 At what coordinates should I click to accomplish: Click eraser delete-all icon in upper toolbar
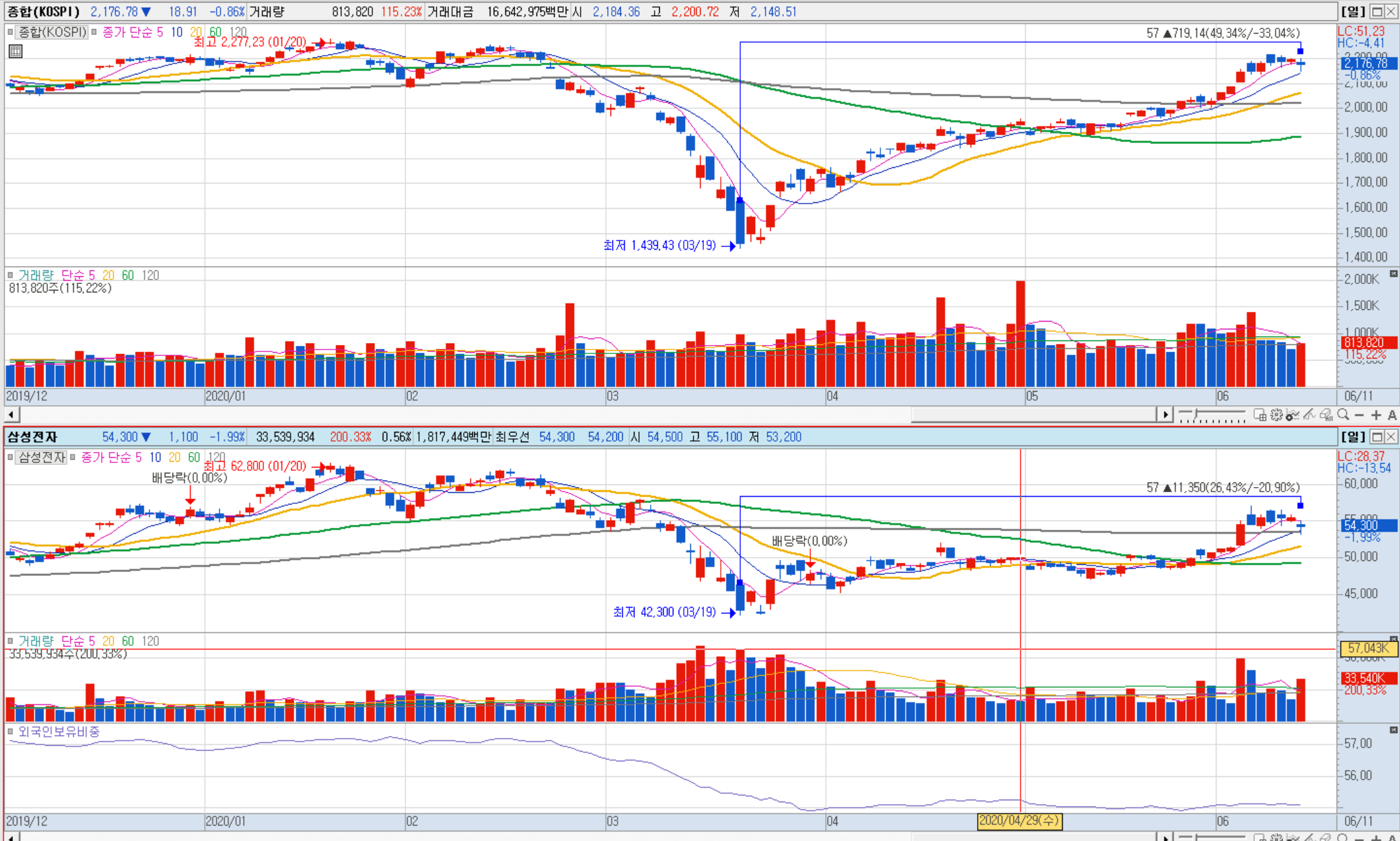1326,415
